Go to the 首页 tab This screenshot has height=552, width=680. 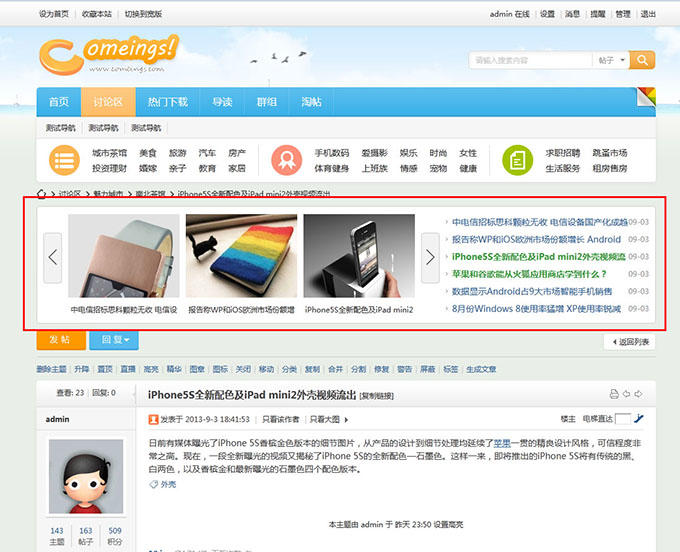(x=59, y=102)
